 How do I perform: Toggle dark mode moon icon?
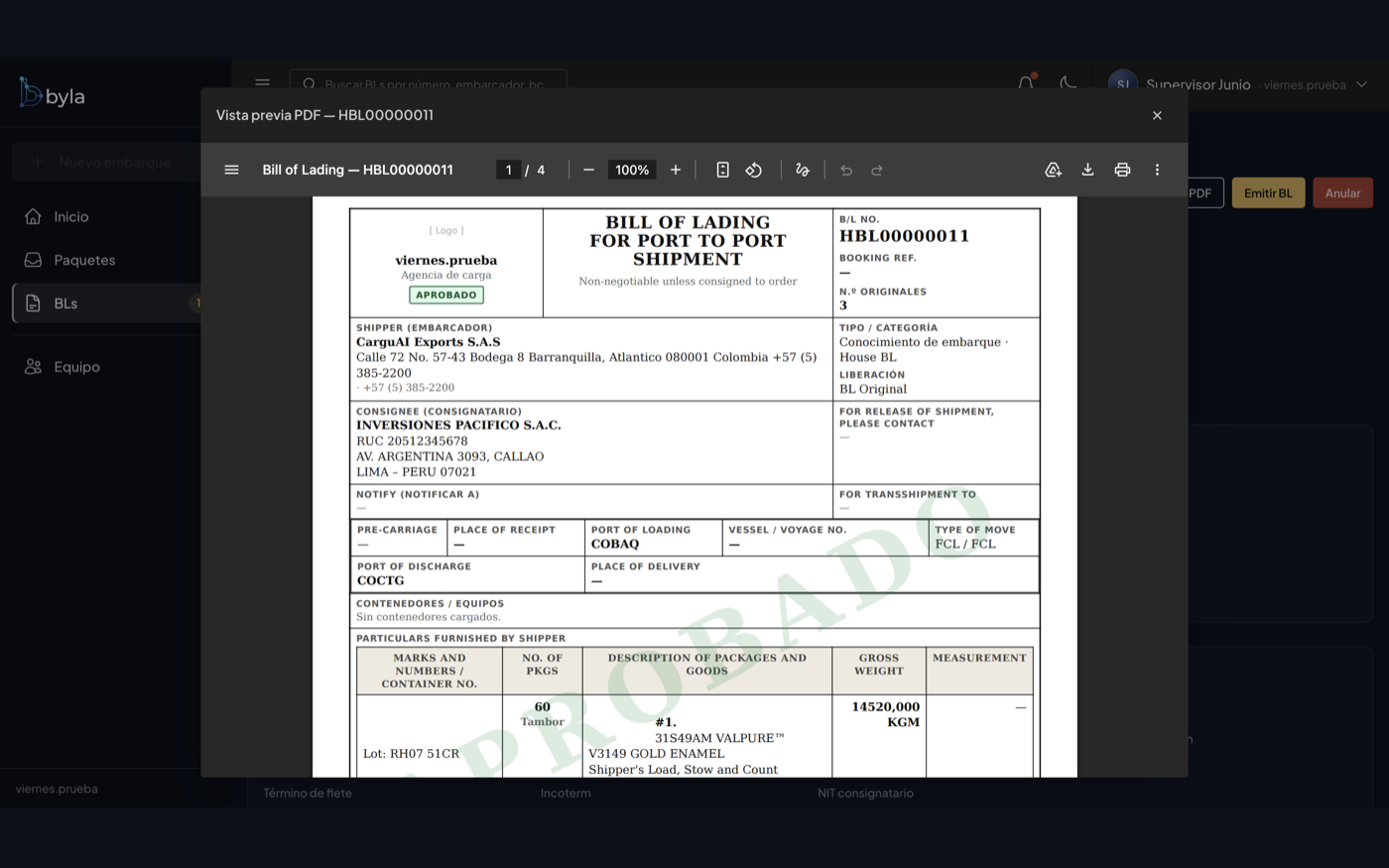click(1069, 84)
